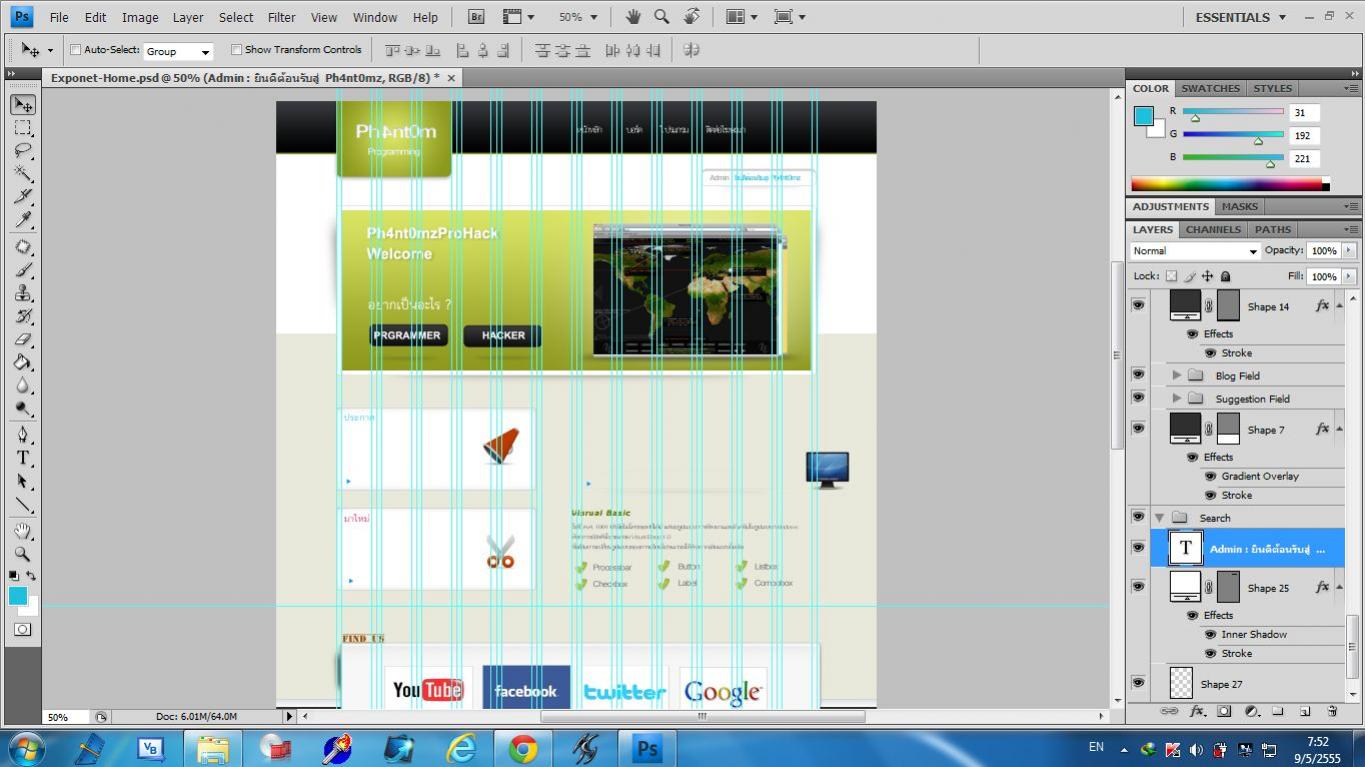Hide the Shape 14 layer

[x=1138, y=305]
